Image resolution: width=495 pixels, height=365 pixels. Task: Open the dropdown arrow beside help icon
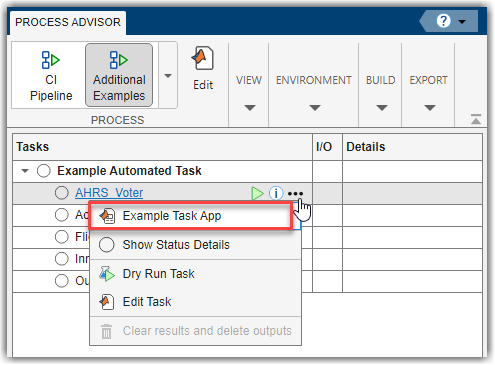click(462, 22)
